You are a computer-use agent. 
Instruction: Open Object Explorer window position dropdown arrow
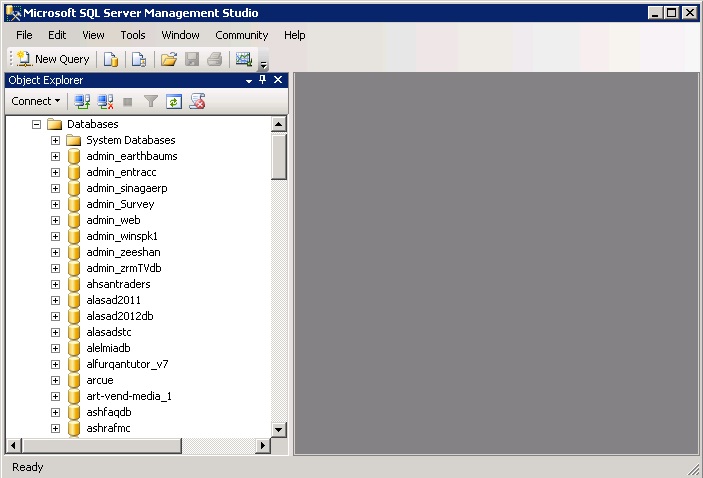(x=249, y=81)
